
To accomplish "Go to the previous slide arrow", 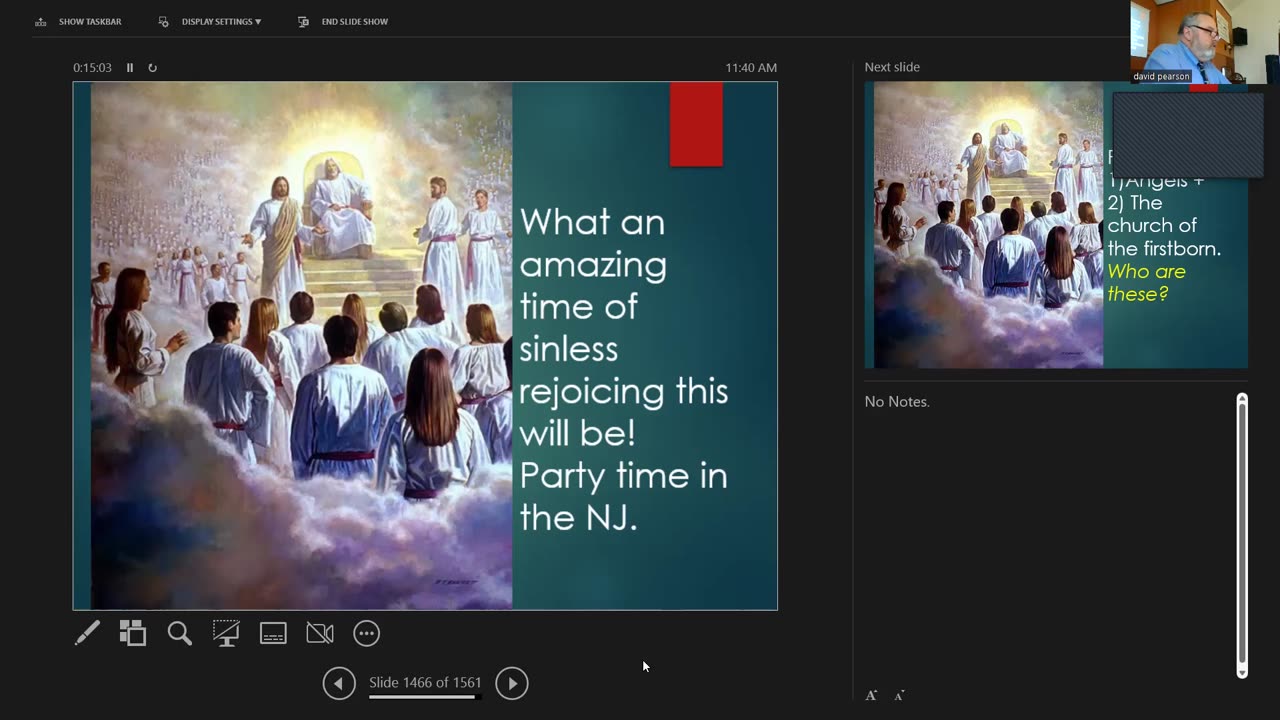I will click(x=339, y=683).
